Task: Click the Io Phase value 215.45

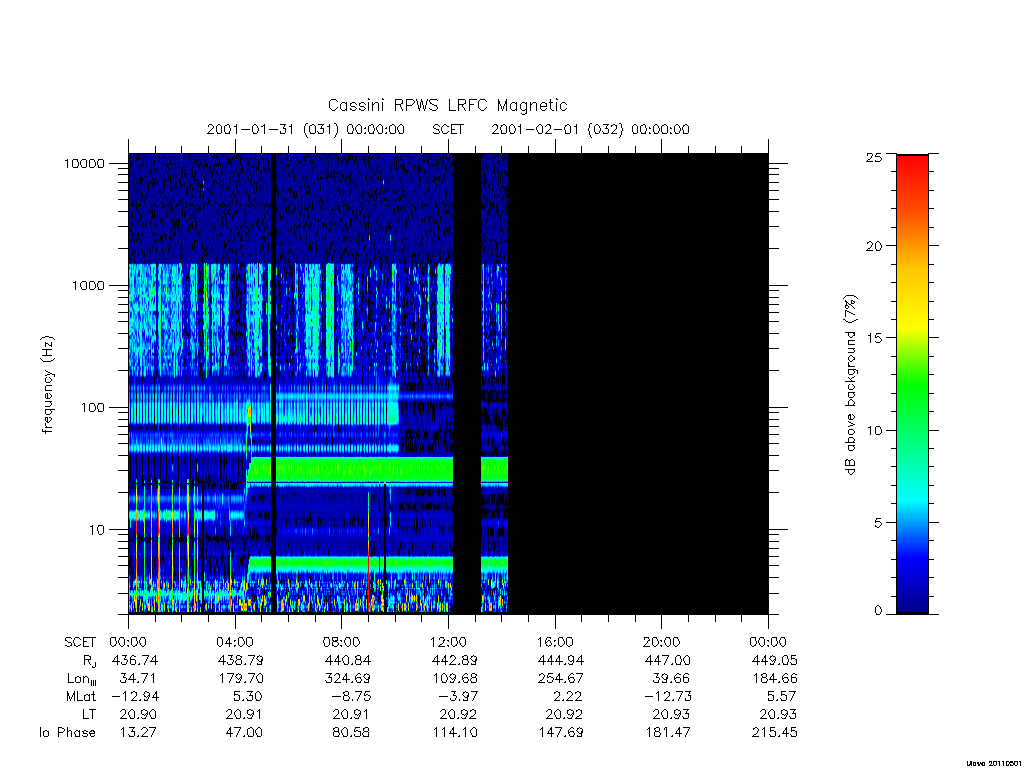Action: (775, 733)
